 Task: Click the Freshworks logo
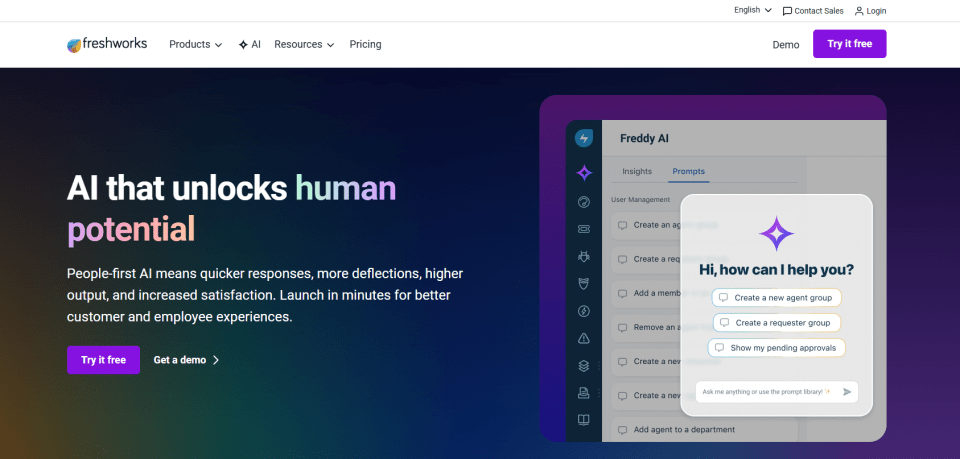click(107, 45)
